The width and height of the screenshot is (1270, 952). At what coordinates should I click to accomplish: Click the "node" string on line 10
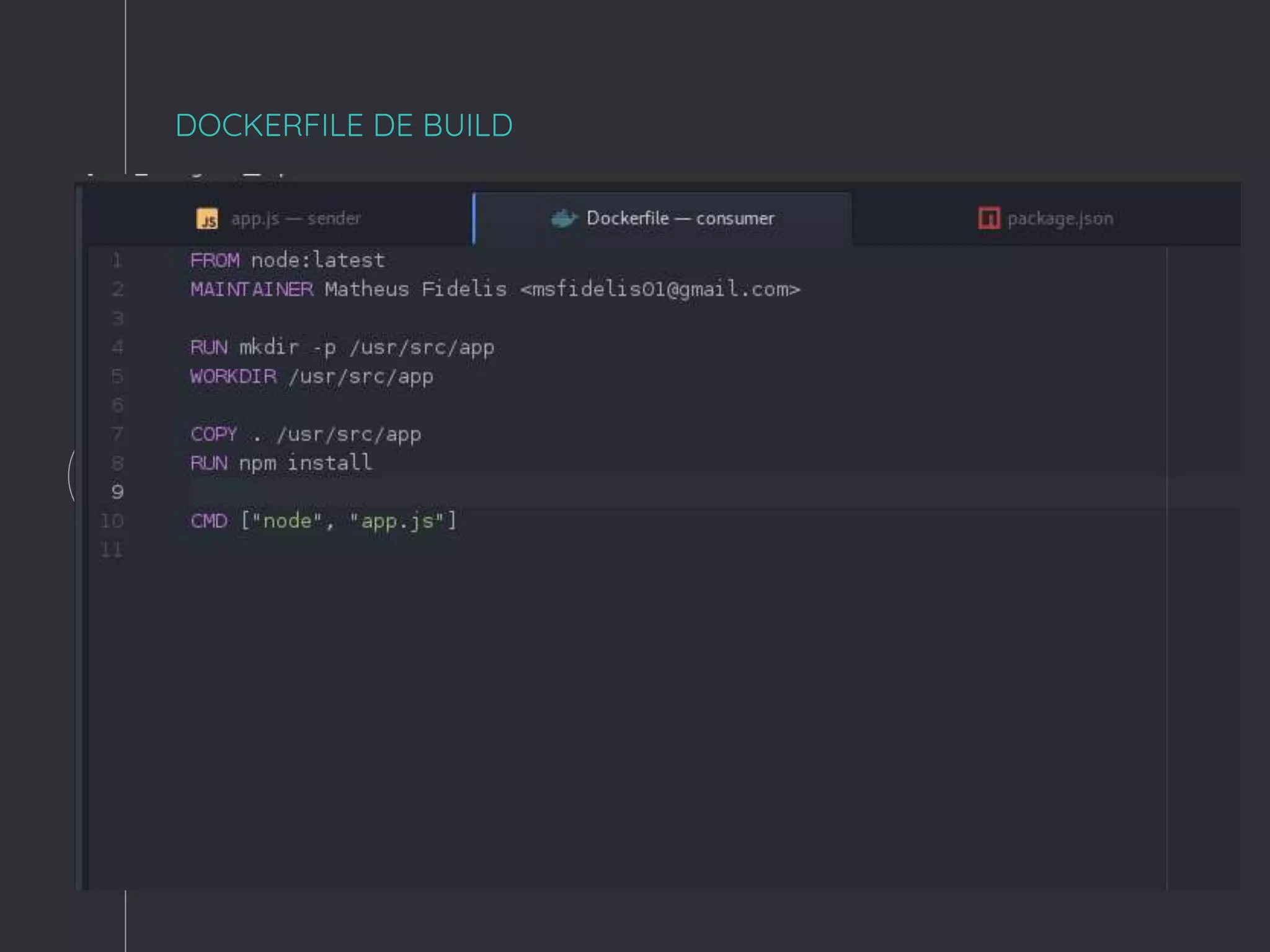pos(286,521)
